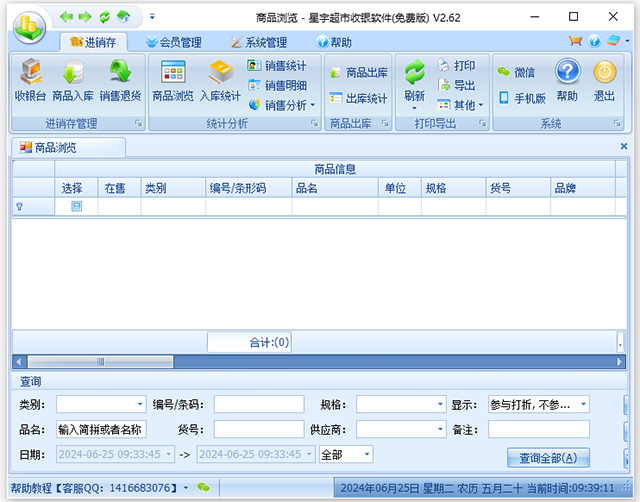The height and width of the screenshot is (502, 640).
Task: Click the green forward arrow in title bar
Action: (85, 17)
